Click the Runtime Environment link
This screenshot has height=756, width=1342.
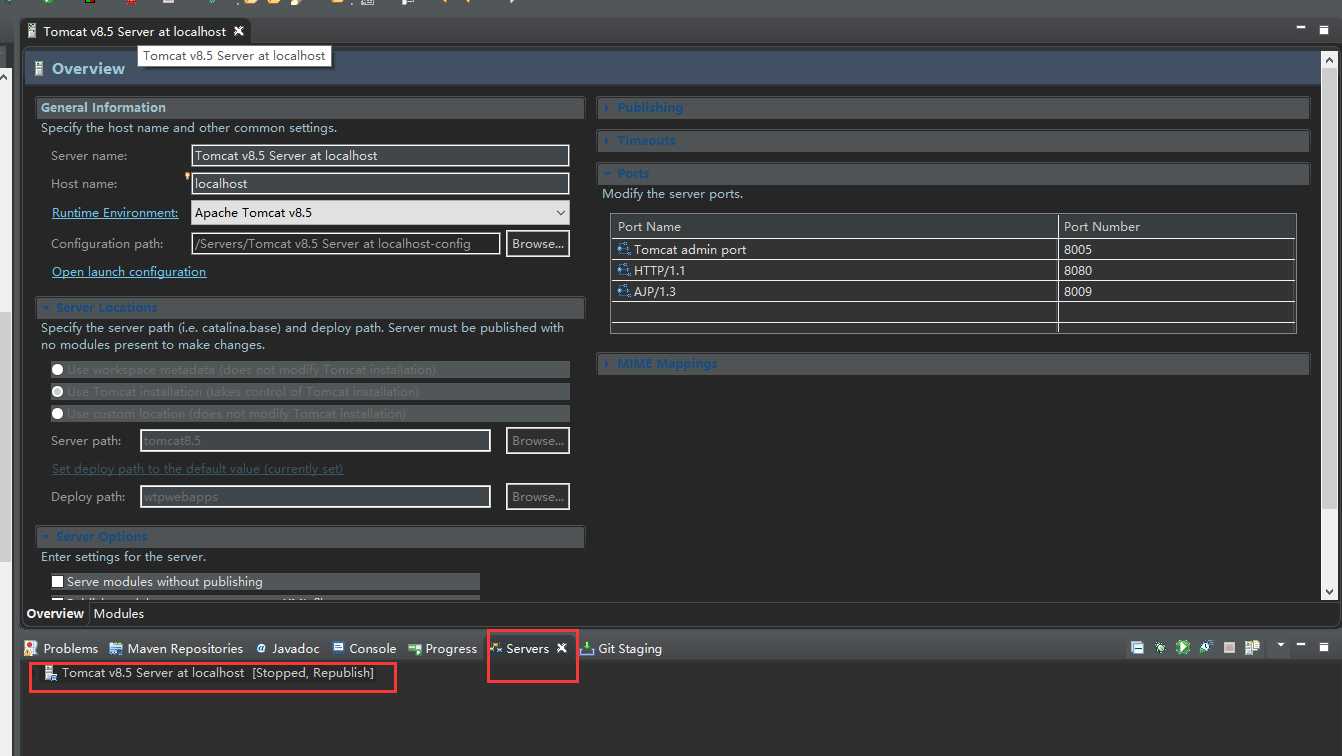(115, 212)
